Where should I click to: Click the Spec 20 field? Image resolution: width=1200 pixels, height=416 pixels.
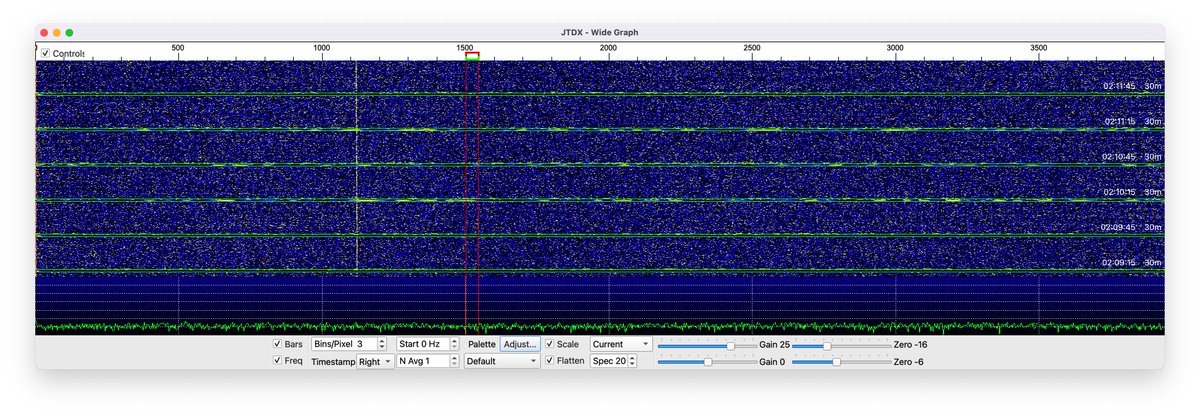coord(608,361)
